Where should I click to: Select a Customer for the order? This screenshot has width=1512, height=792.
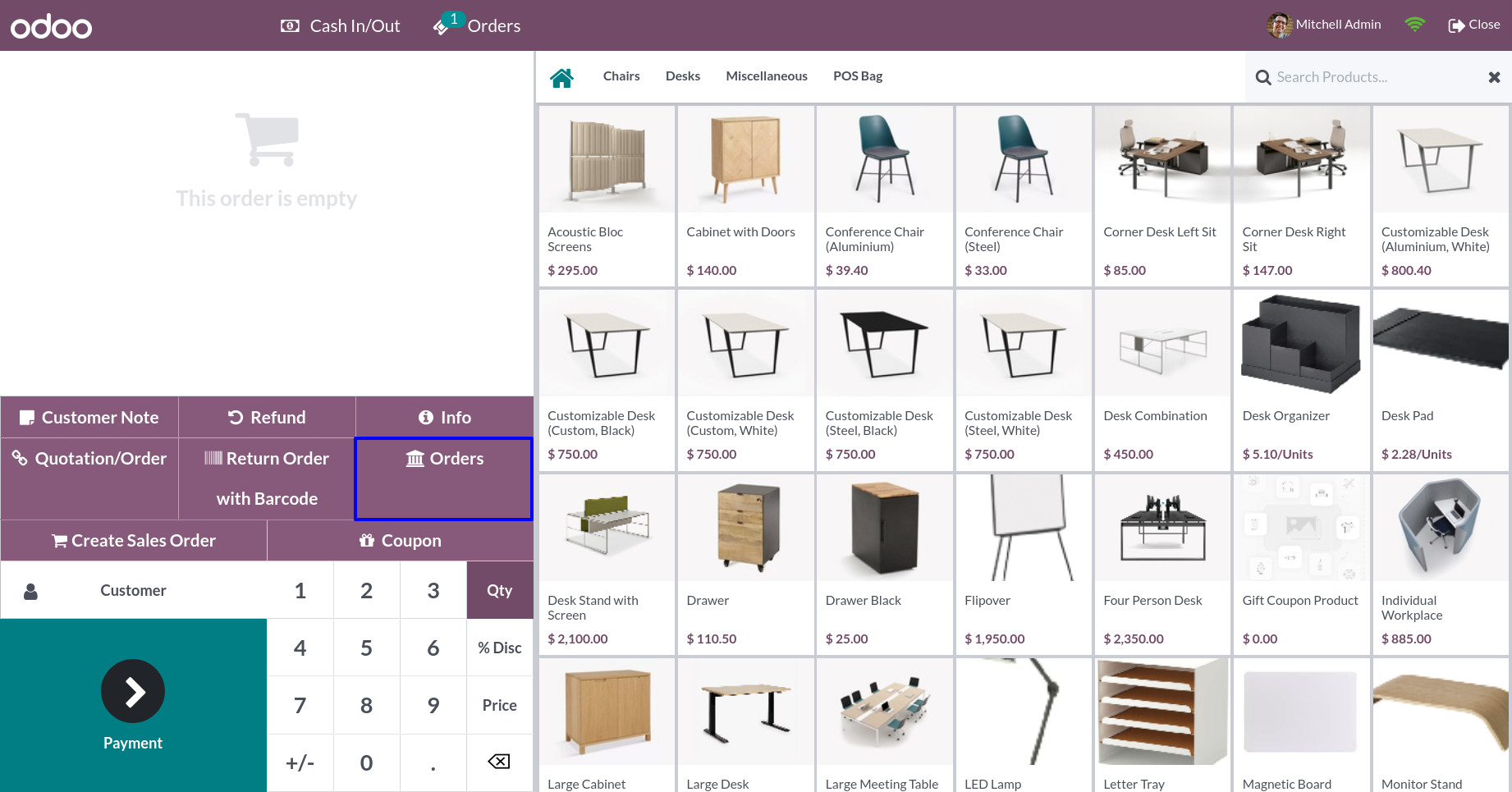(x=133, y=590)
